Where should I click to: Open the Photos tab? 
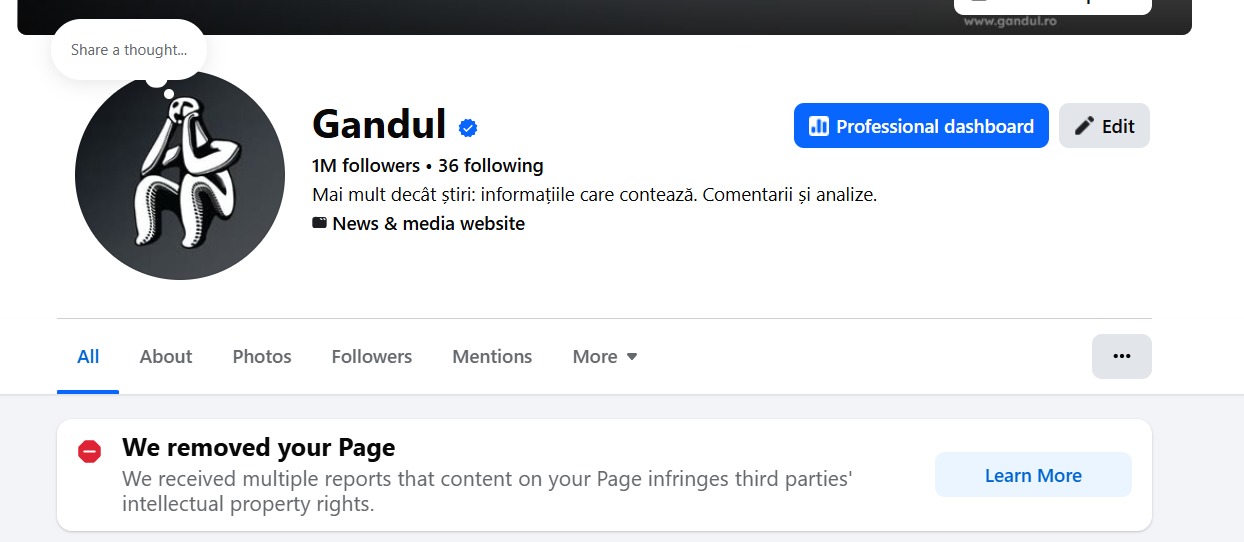(262, 356)
